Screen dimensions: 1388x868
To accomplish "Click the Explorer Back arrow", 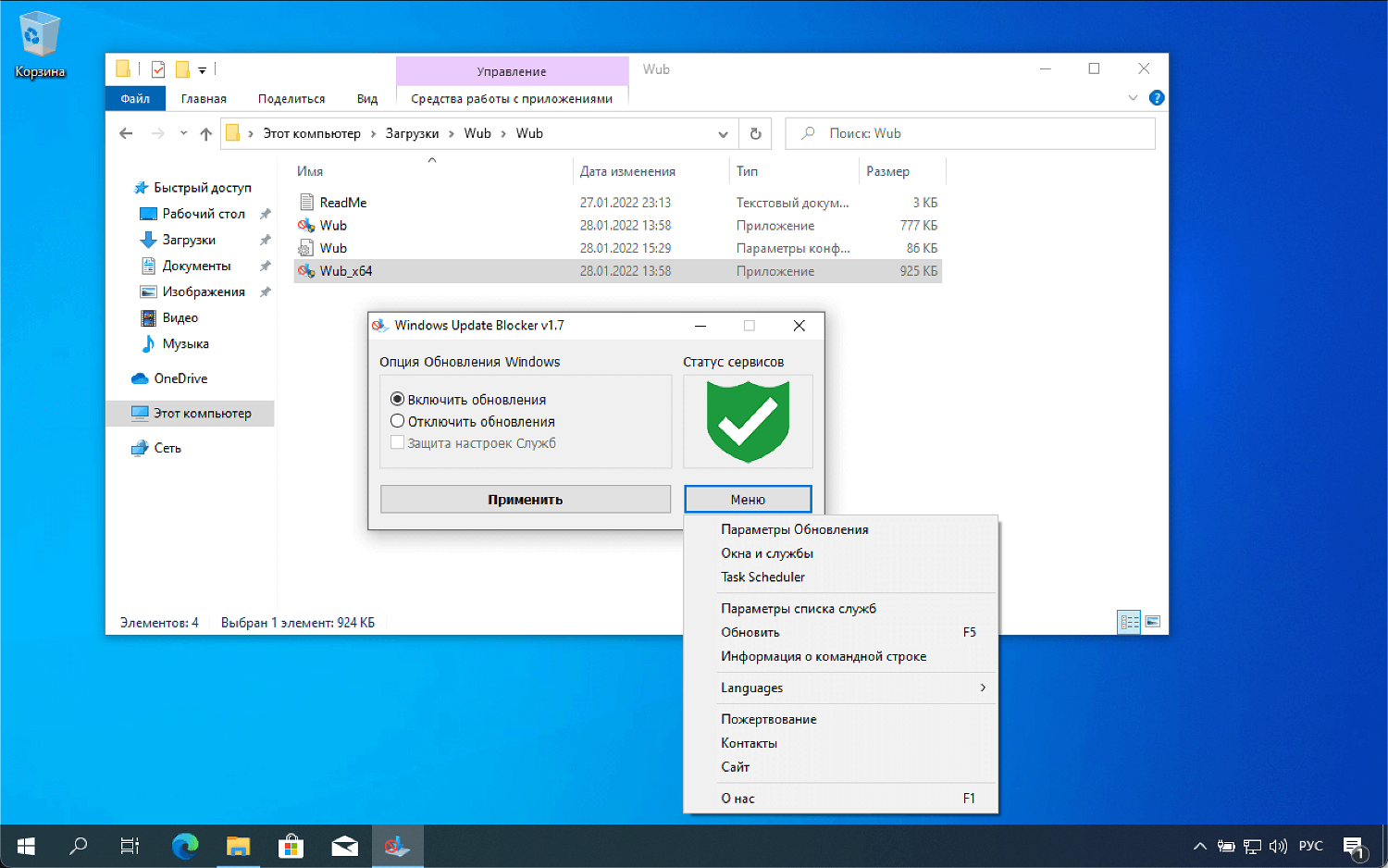I will click(x=127, y=133).
